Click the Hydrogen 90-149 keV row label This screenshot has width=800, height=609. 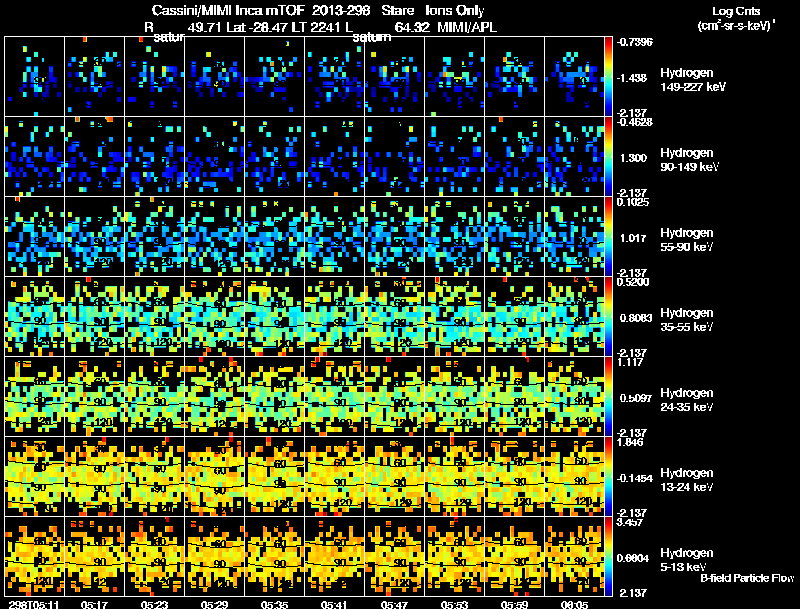[689, 160]
